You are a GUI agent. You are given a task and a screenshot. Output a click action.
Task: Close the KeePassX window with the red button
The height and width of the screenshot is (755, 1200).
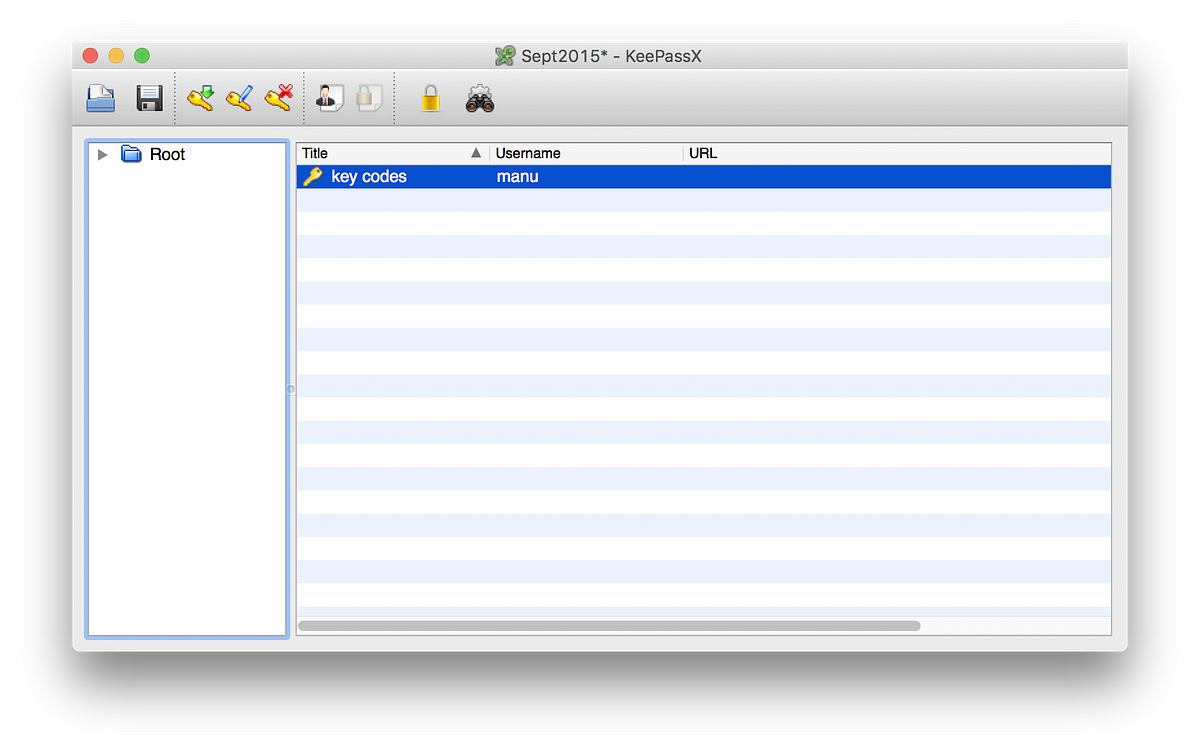(90, 56)
